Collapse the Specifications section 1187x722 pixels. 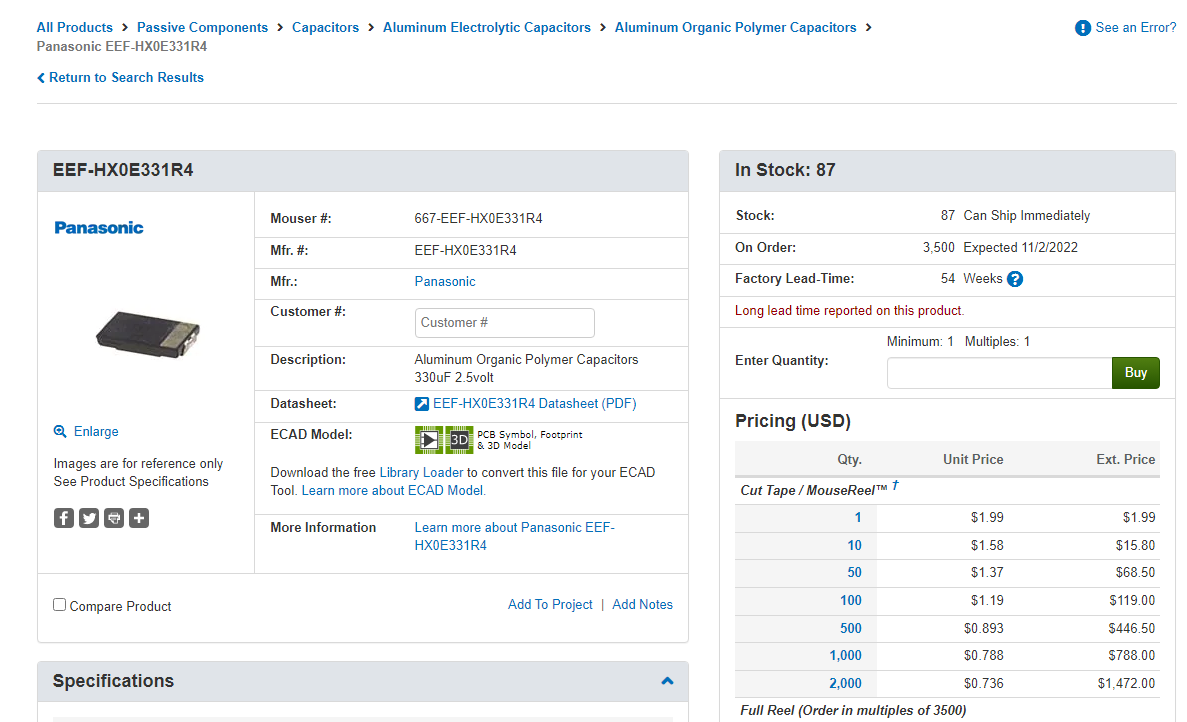[x=667, y=681]
